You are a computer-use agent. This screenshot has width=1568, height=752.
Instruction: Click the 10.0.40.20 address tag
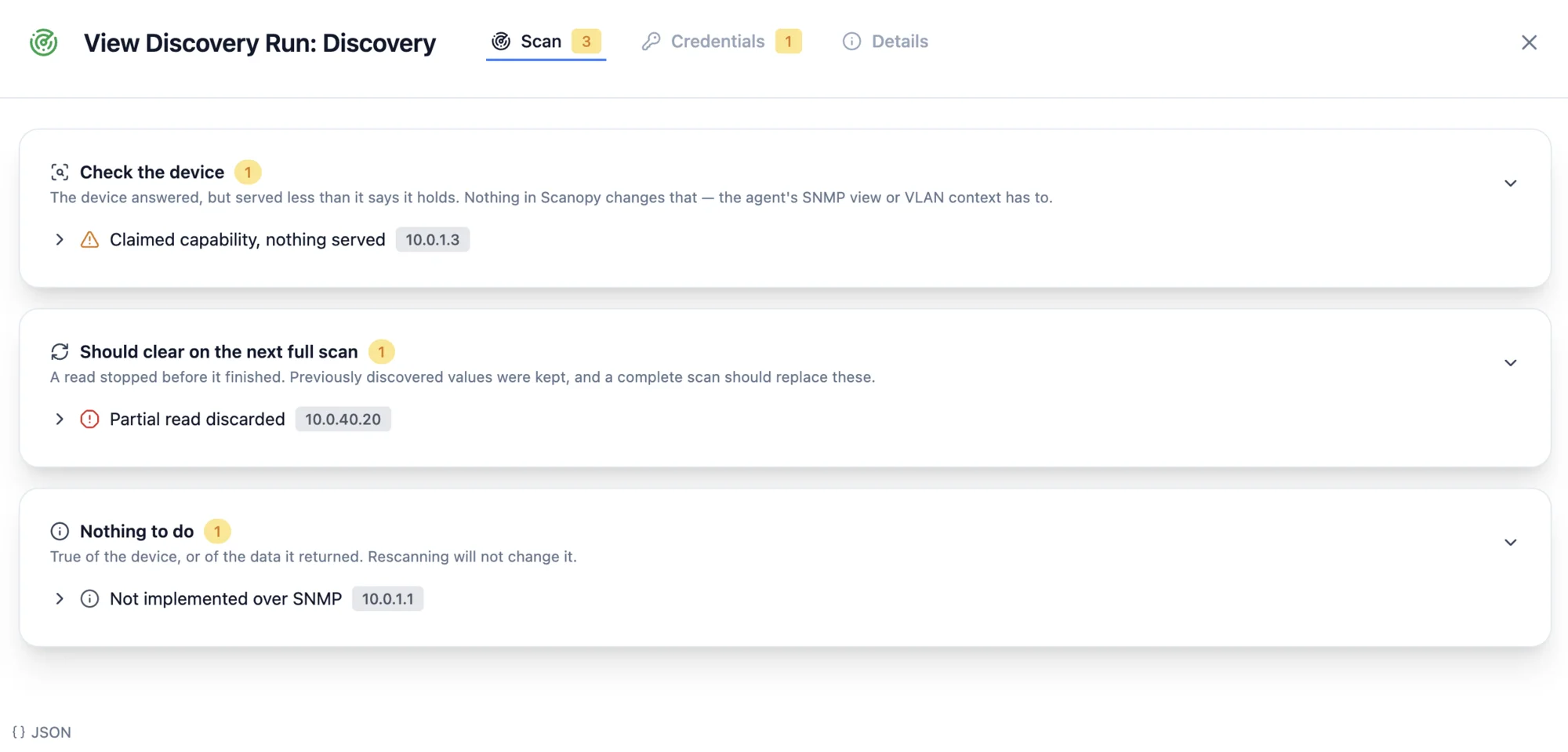[x=343, y=420]
